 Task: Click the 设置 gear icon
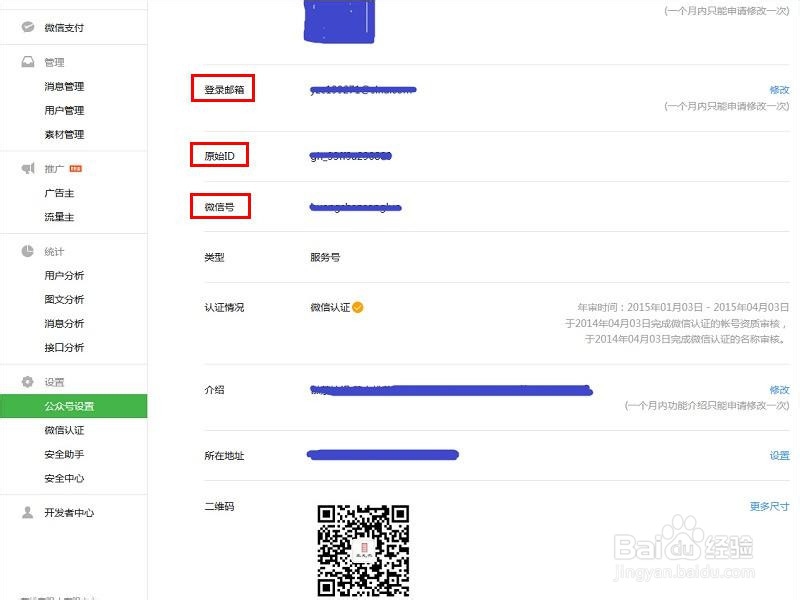(26, 380)
